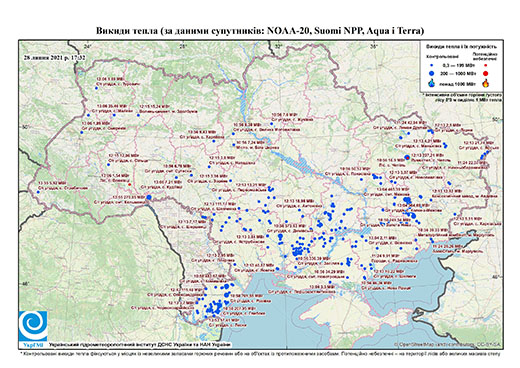The height and width of the screenshot is (368, 520).
Task: Click the large red circle in legend
Action: pos(485,73)
